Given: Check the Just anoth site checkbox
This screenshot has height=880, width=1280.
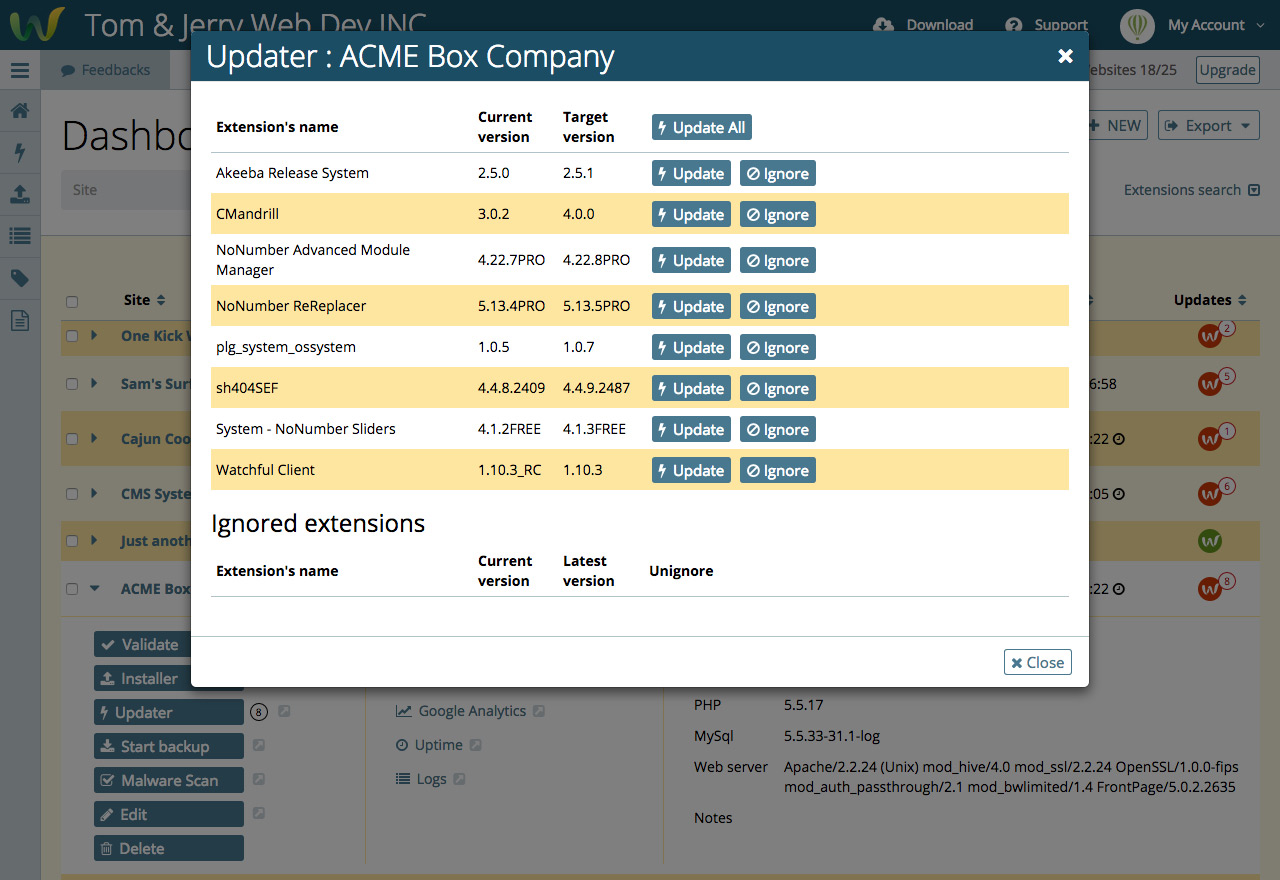Looking at the screenshot, I should 72,541.
